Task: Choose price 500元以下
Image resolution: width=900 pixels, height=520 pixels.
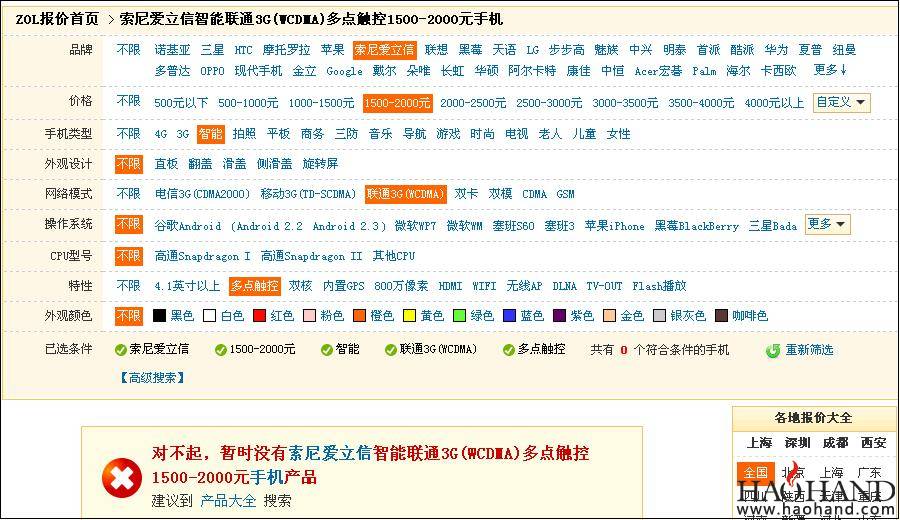Action: tap(181, 103)
